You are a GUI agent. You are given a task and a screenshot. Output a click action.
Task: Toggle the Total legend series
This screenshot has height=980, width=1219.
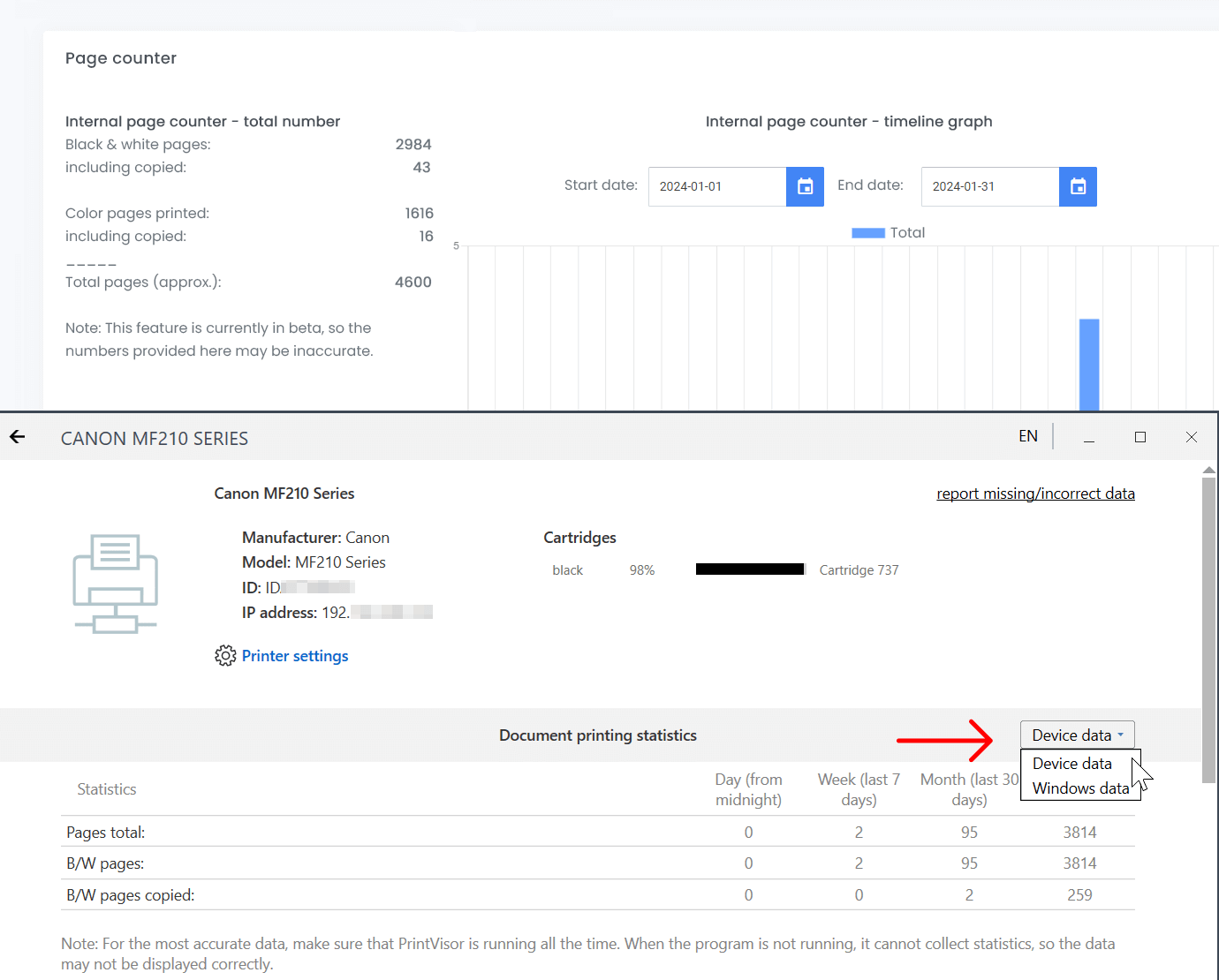888,233
